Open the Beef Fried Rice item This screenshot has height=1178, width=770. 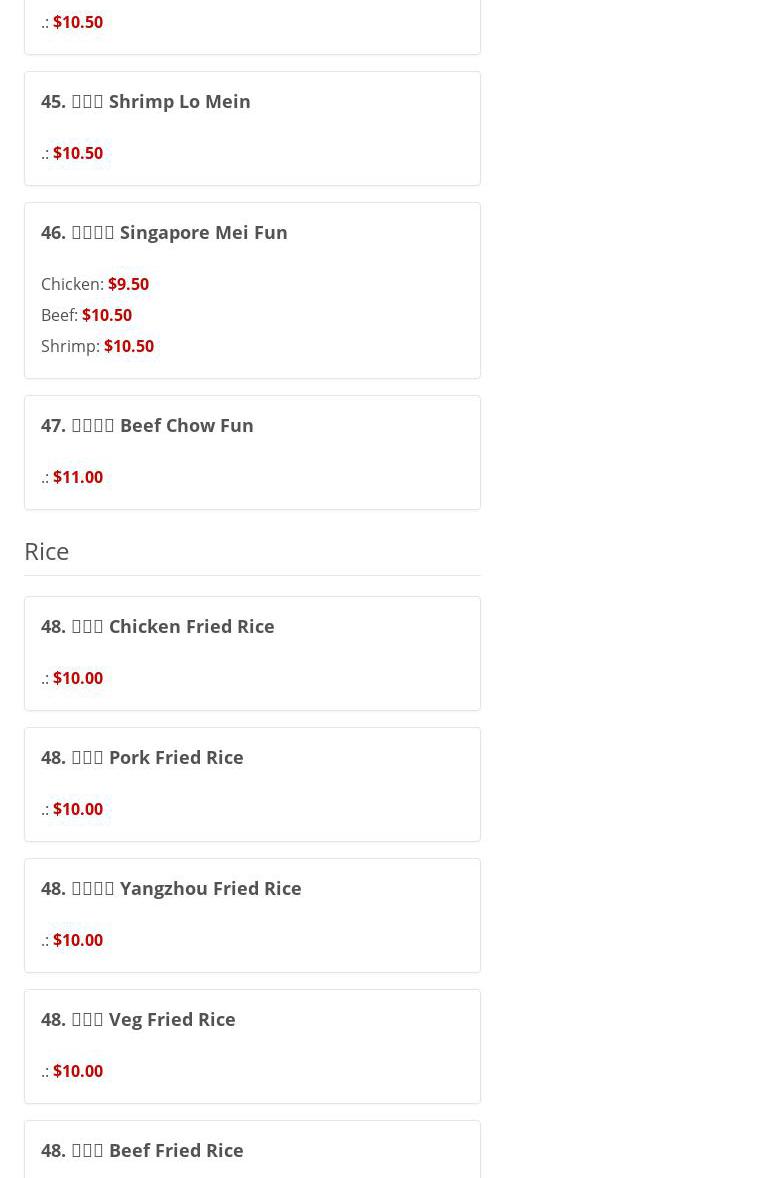point(142,1150)
